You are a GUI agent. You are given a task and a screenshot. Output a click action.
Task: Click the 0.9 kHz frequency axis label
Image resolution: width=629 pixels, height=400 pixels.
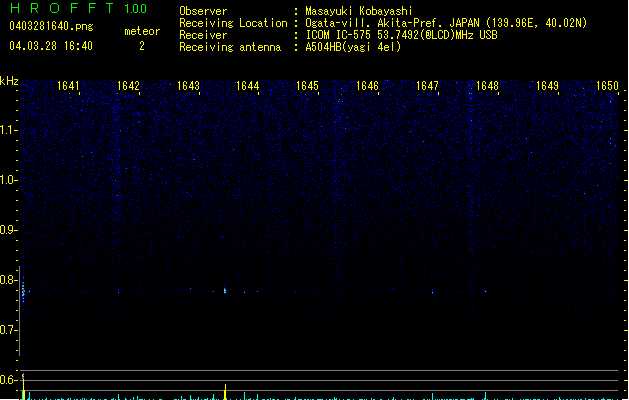click(x=8, y=230)
